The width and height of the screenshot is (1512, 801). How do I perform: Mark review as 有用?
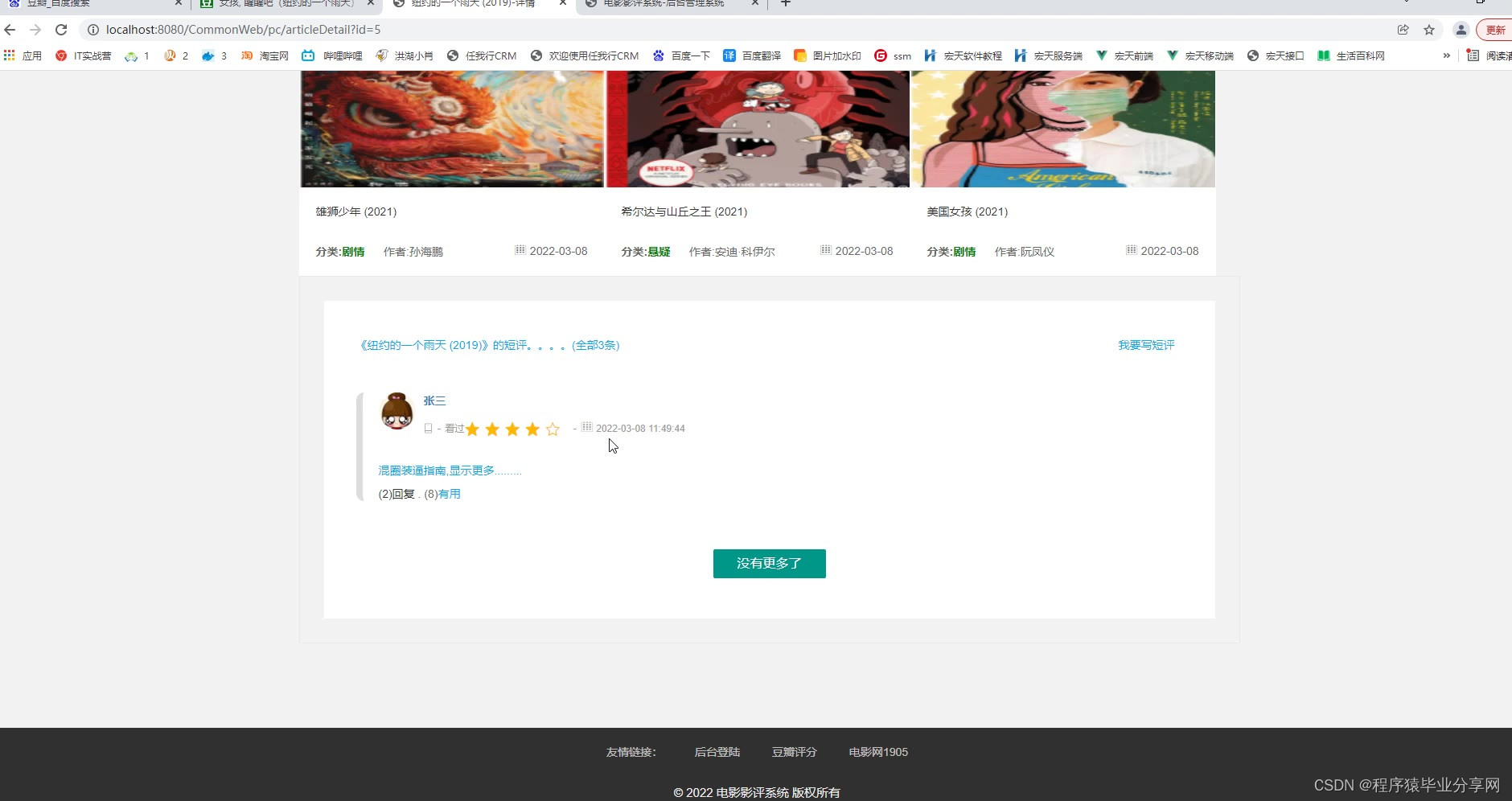point(450,494)
